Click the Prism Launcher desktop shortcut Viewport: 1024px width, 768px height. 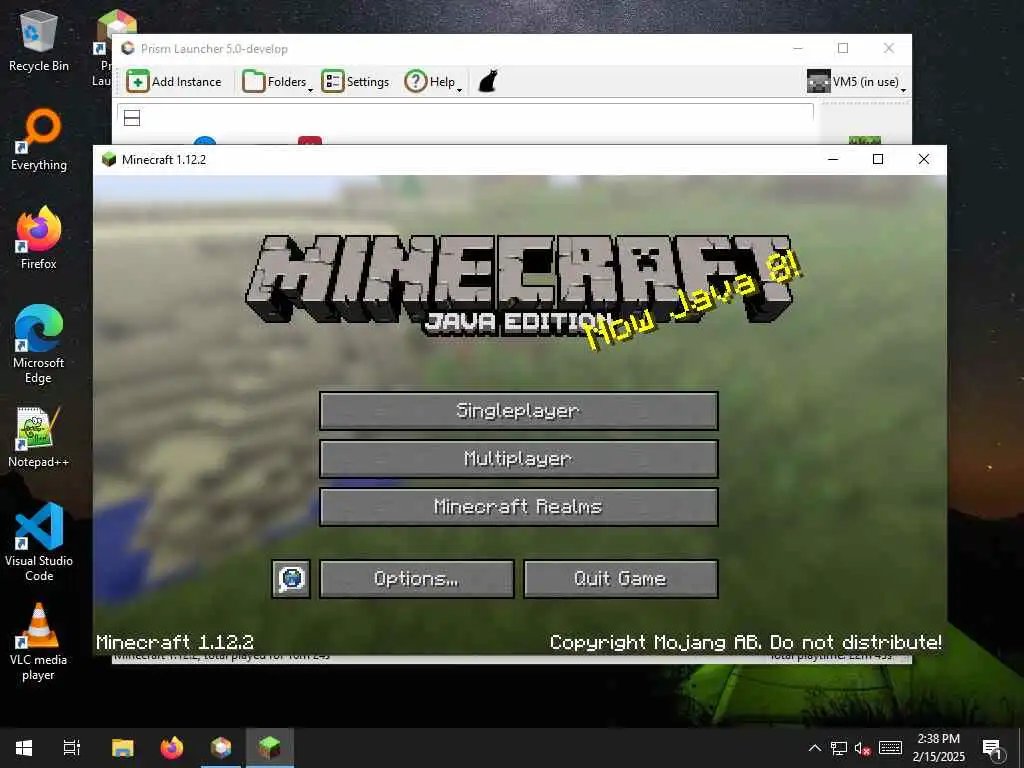(103, 49)
